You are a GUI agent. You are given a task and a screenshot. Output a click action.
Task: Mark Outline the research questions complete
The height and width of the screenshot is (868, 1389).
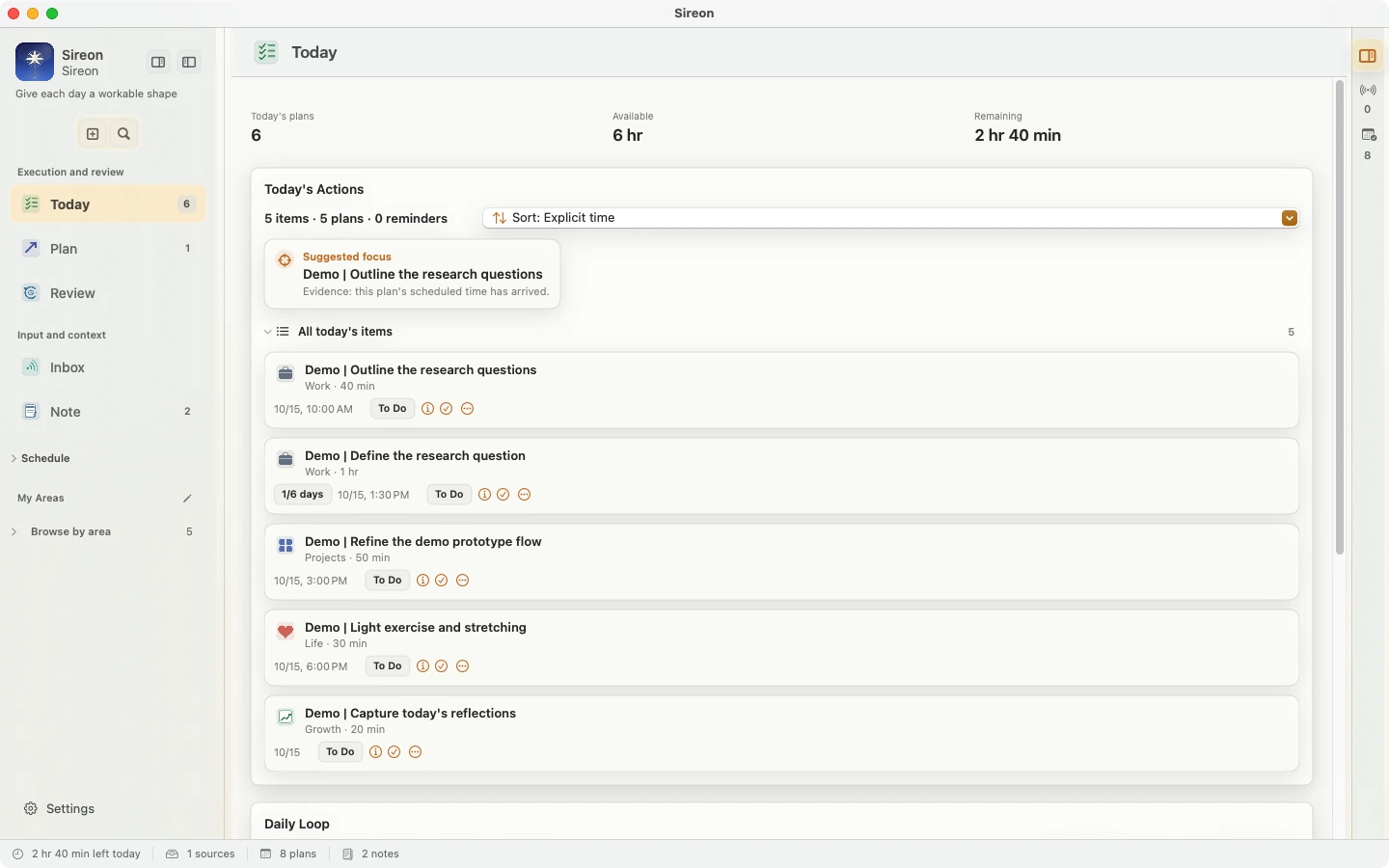click(x=447, y=409)
